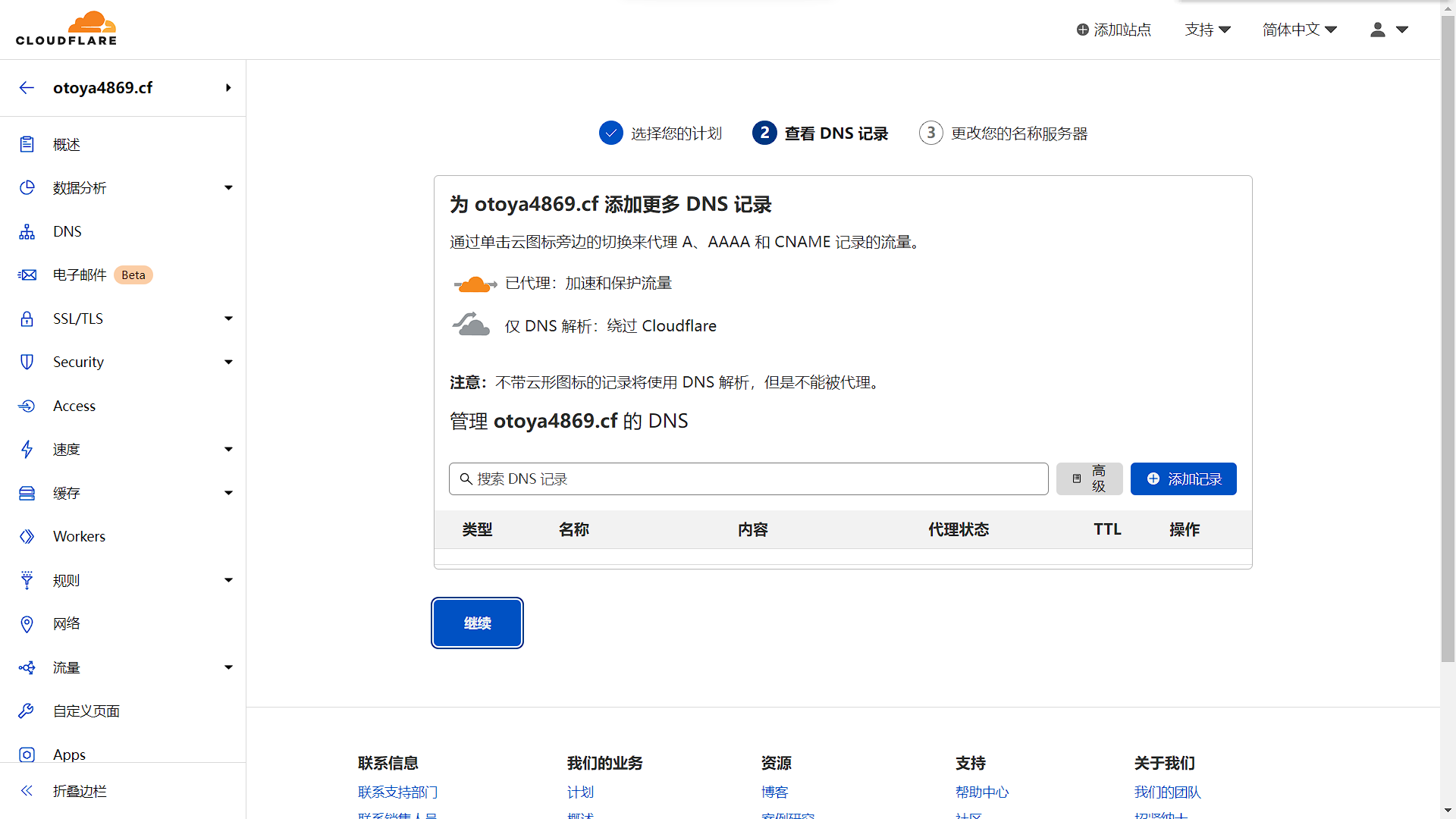The height and width of the screenshot is (819, 1456).
Task: Click the 流量 traffic routing icon
Action: (x=27, y=667)
